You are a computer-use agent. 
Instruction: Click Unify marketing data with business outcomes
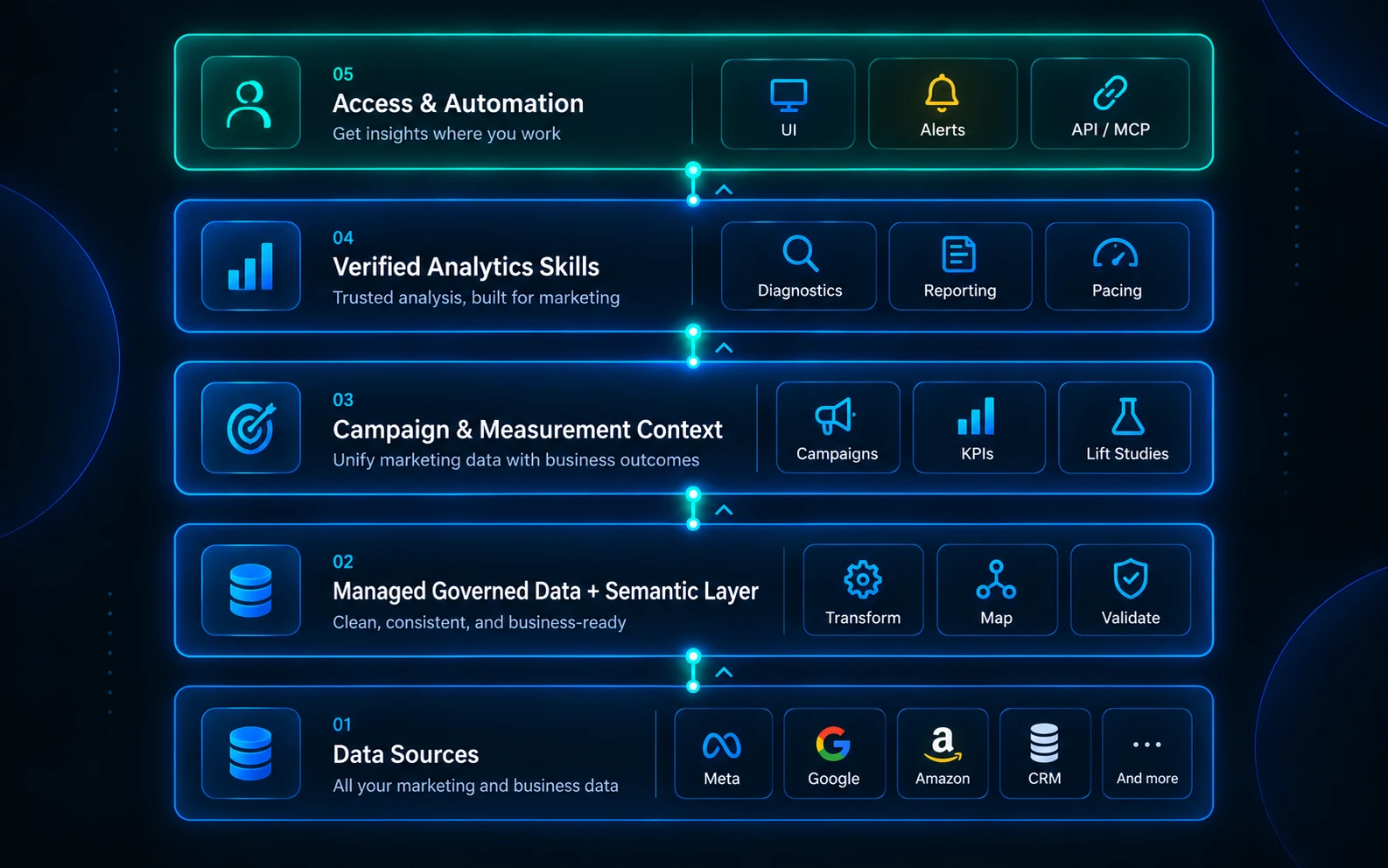click(516, 460)
